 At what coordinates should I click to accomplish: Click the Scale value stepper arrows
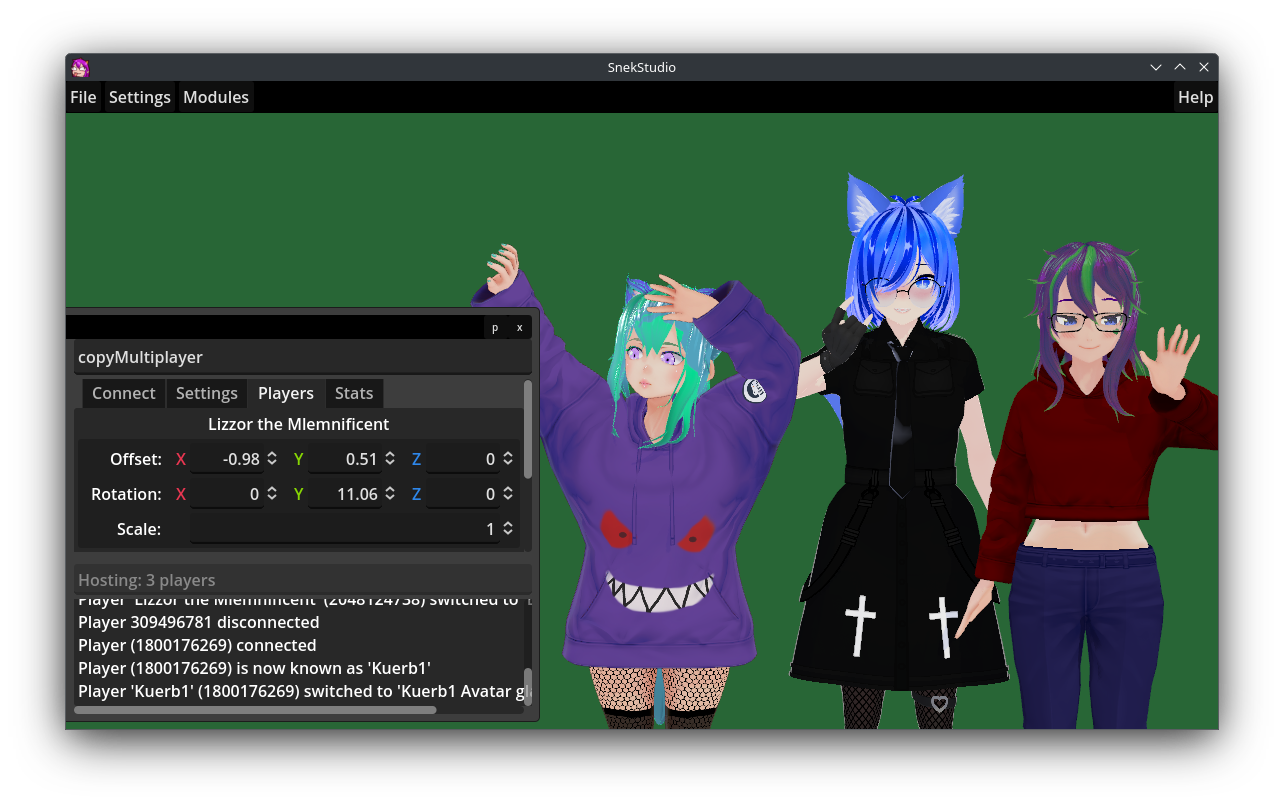pyautogui.click(x=508, y=529)
